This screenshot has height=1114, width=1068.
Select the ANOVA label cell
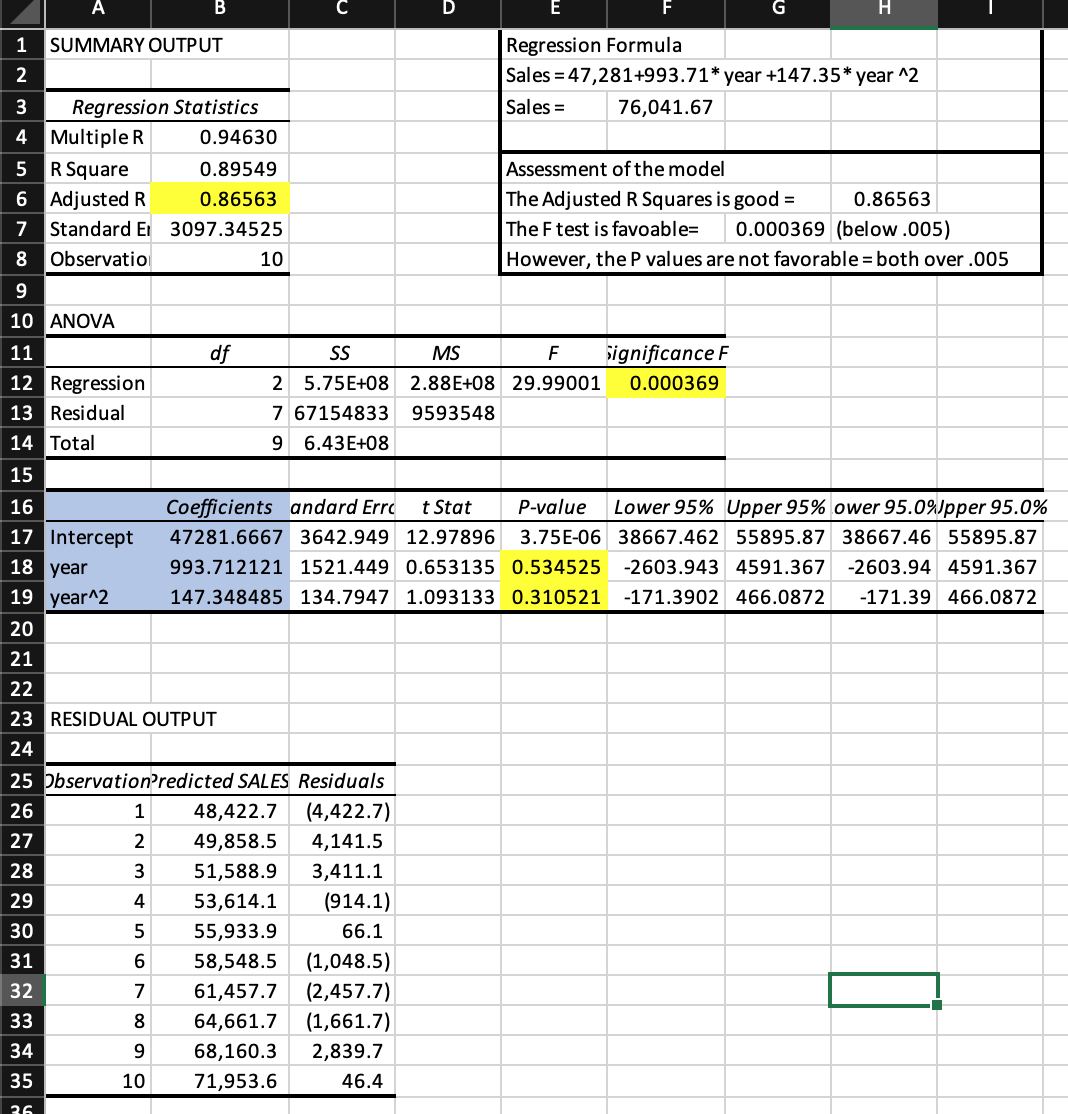click(97, 321)
